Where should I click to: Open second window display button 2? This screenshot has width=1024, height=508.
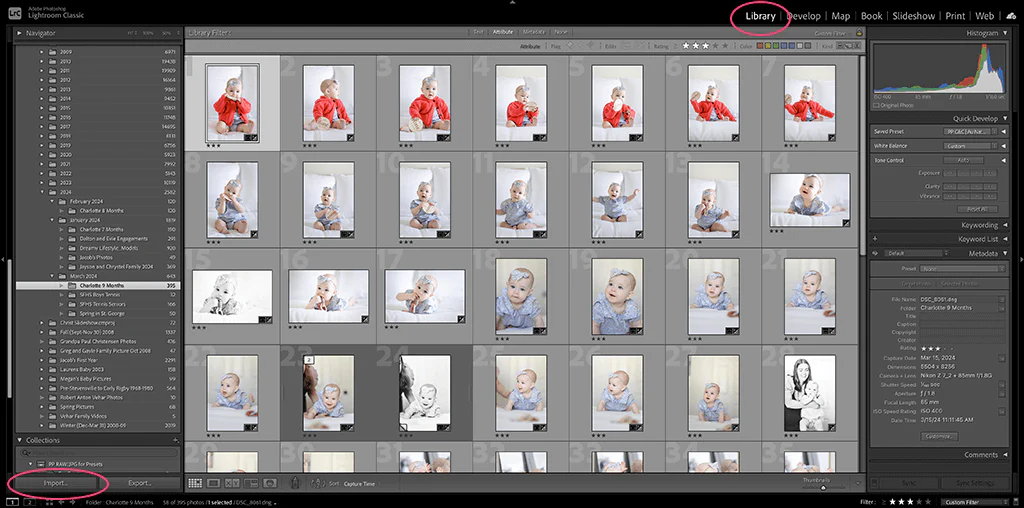[29, 502]
